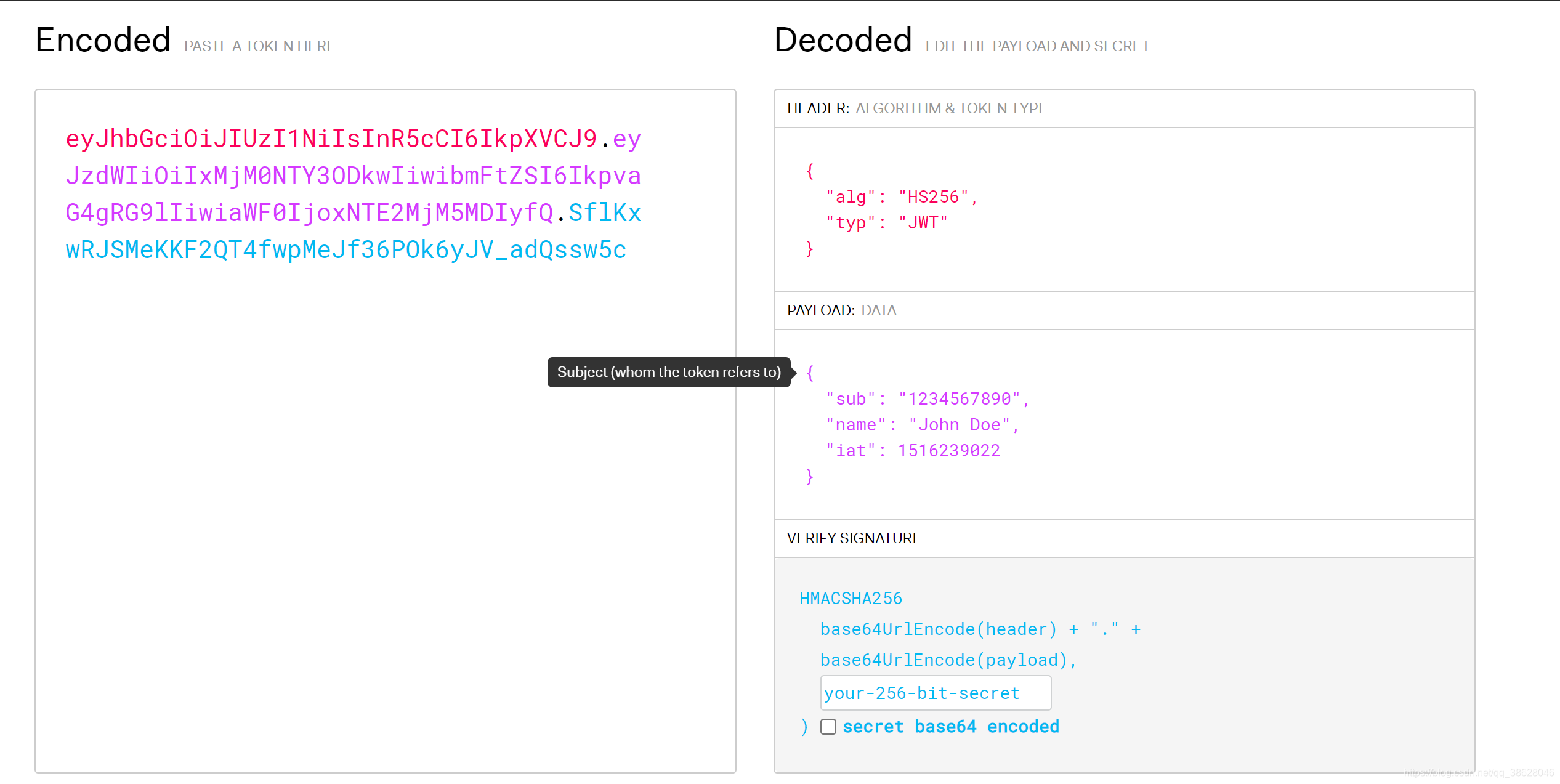This screenshot has height=784, width=1560.
Task: Click the name John Doe payload field
Action: (x=960, y=424)
